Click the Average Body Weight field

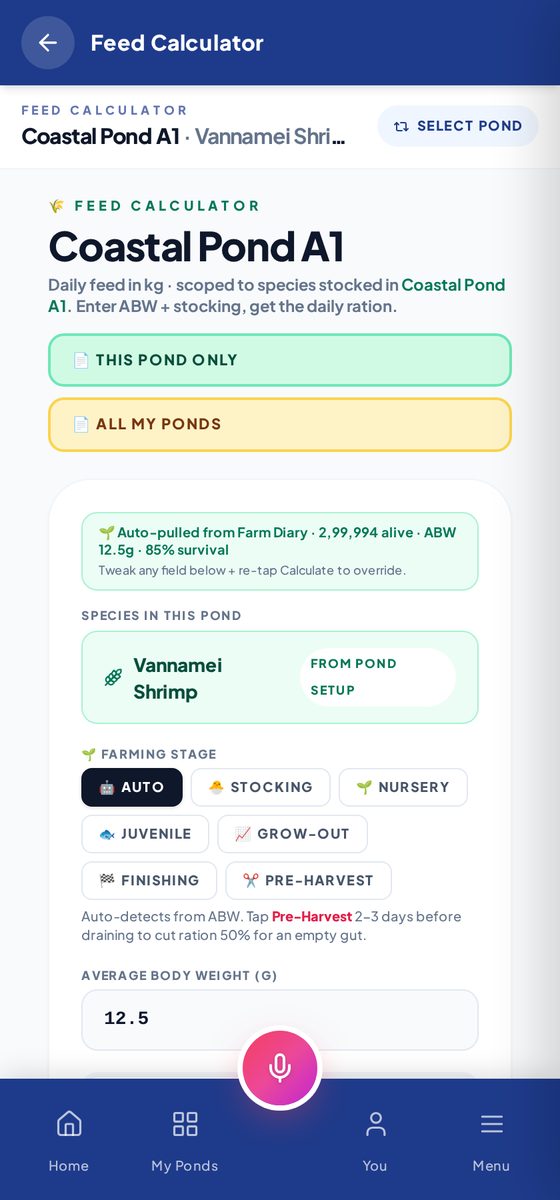pos(280,1019)
